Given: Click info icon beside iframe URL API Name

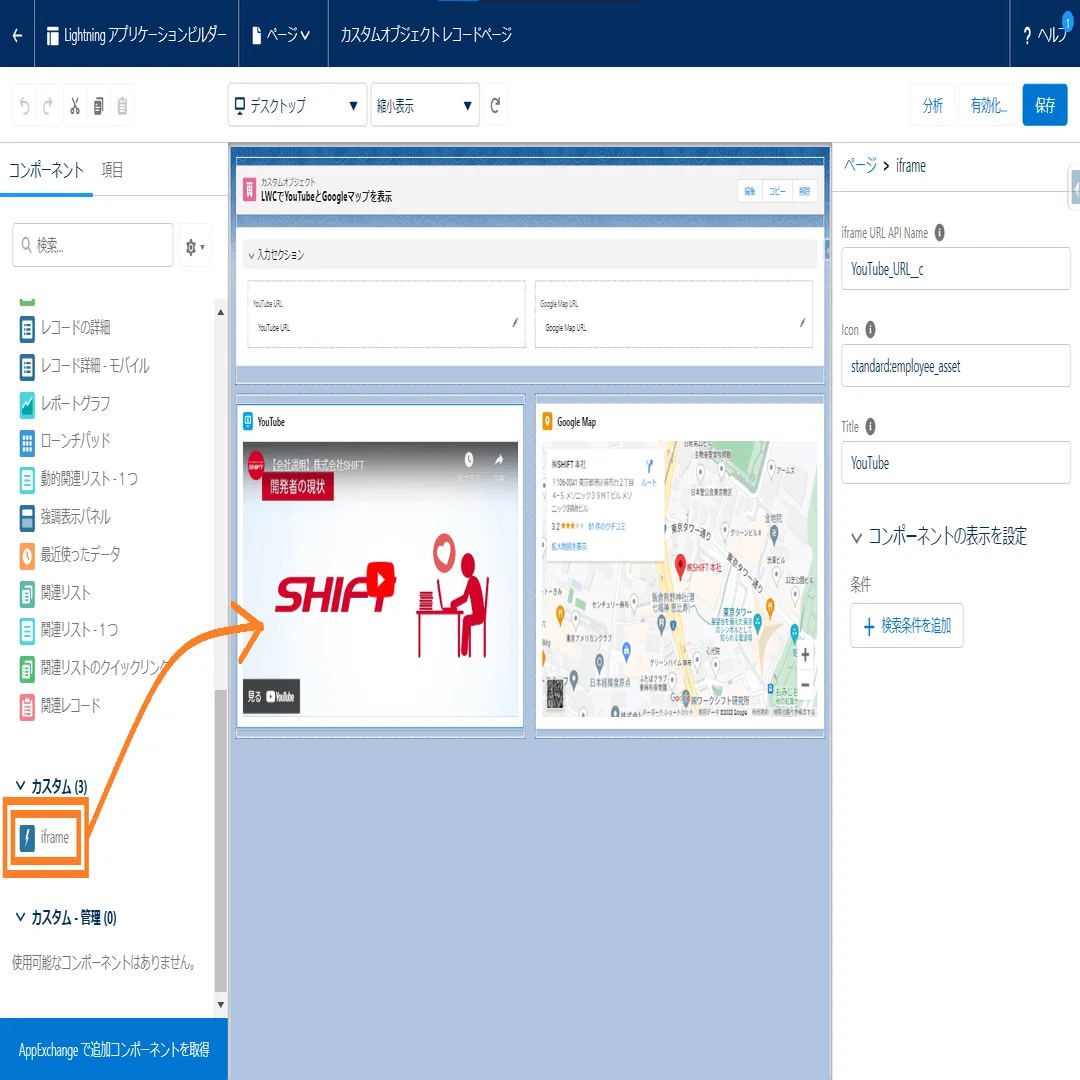Looking at the screenshot, I should [939, 233].
